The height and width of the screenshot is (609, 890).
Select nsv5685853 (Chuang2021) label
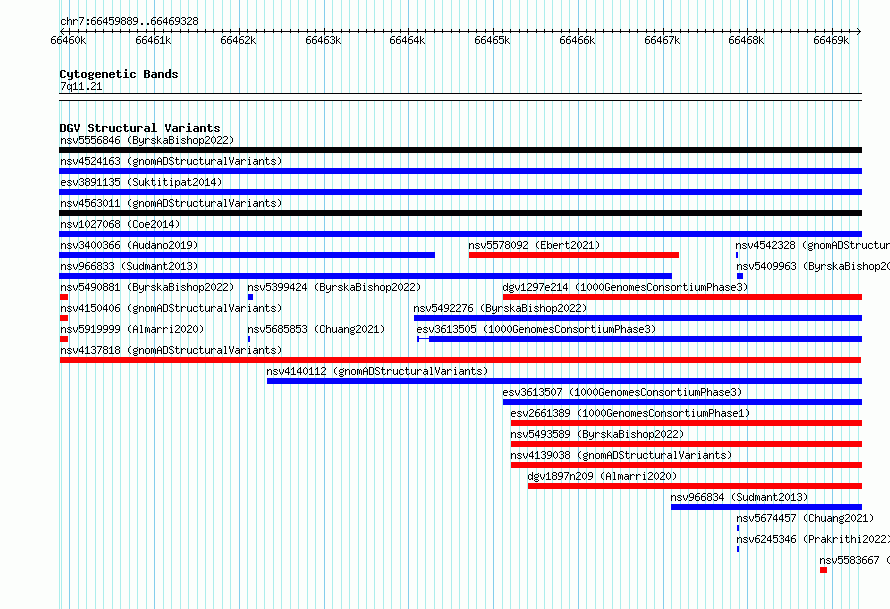click(x=316, y=329)
